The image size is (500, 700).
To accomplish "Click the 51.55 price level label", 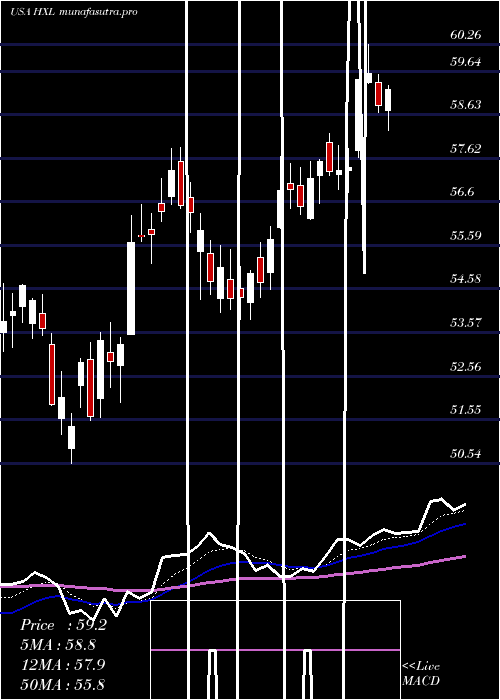I will pos(466,410).
